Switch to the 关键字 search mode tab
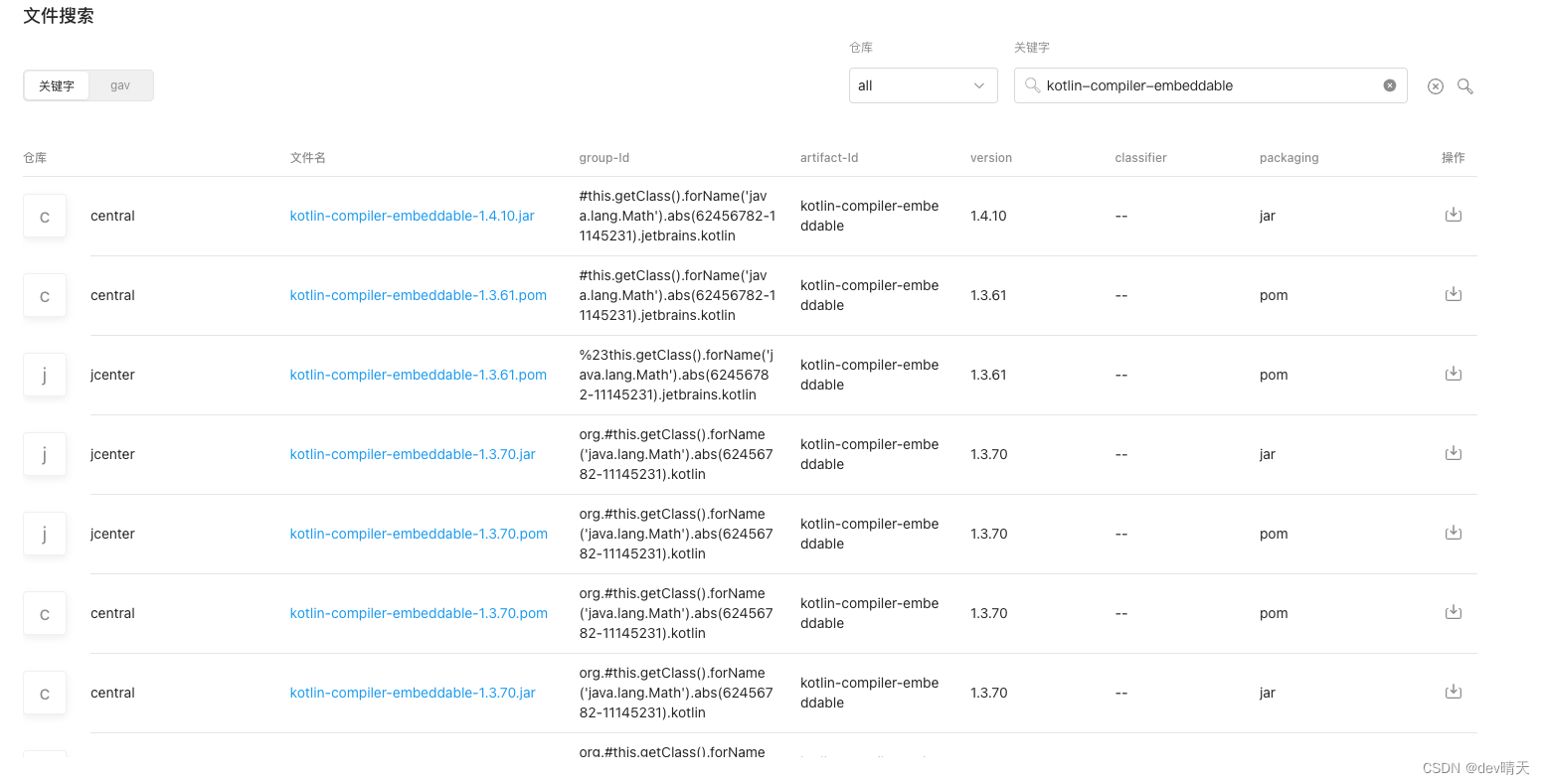The image size is (1545, 784). point(57,85)
